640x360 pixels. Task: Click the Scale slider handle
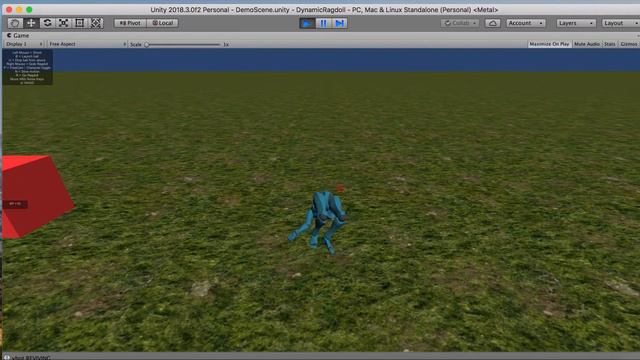click(x=146, y=44)
